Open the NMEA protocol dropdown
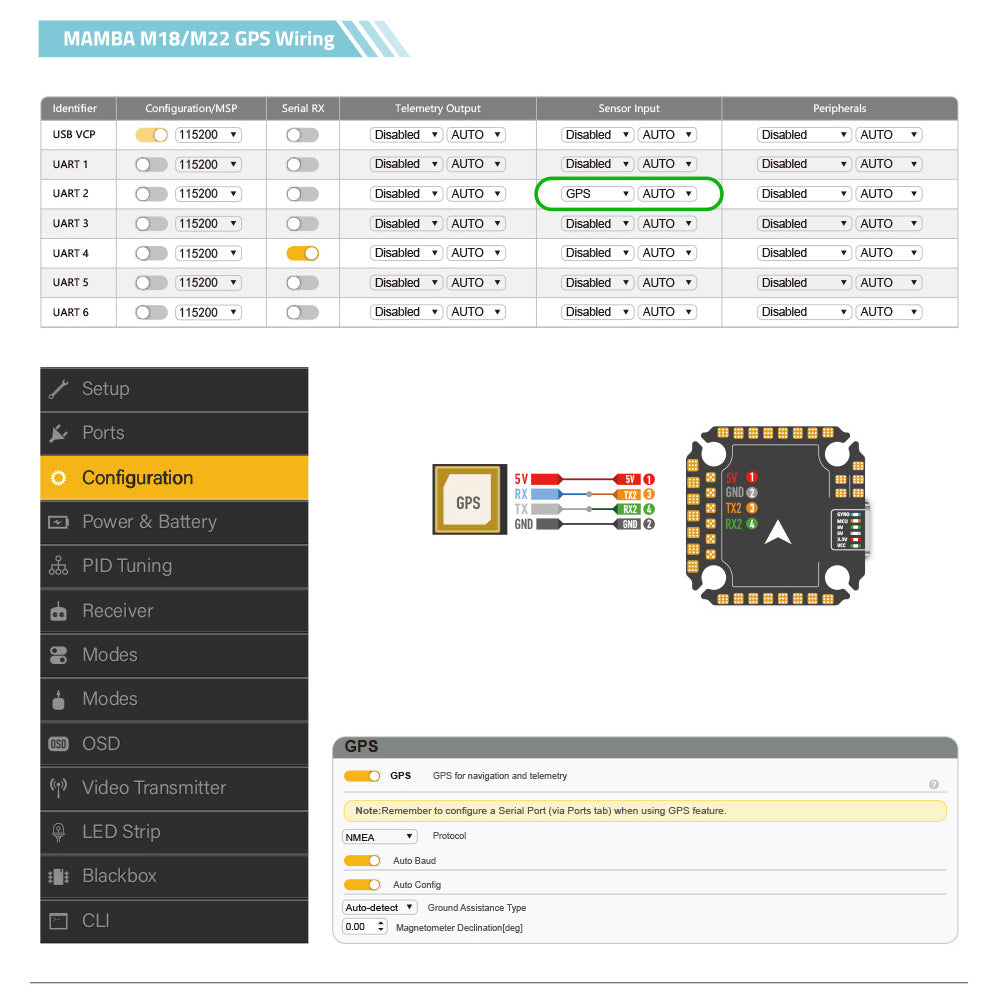The width and height of the screenshot is (1000, 1004). pyautogui.click(x=380, y=837)
